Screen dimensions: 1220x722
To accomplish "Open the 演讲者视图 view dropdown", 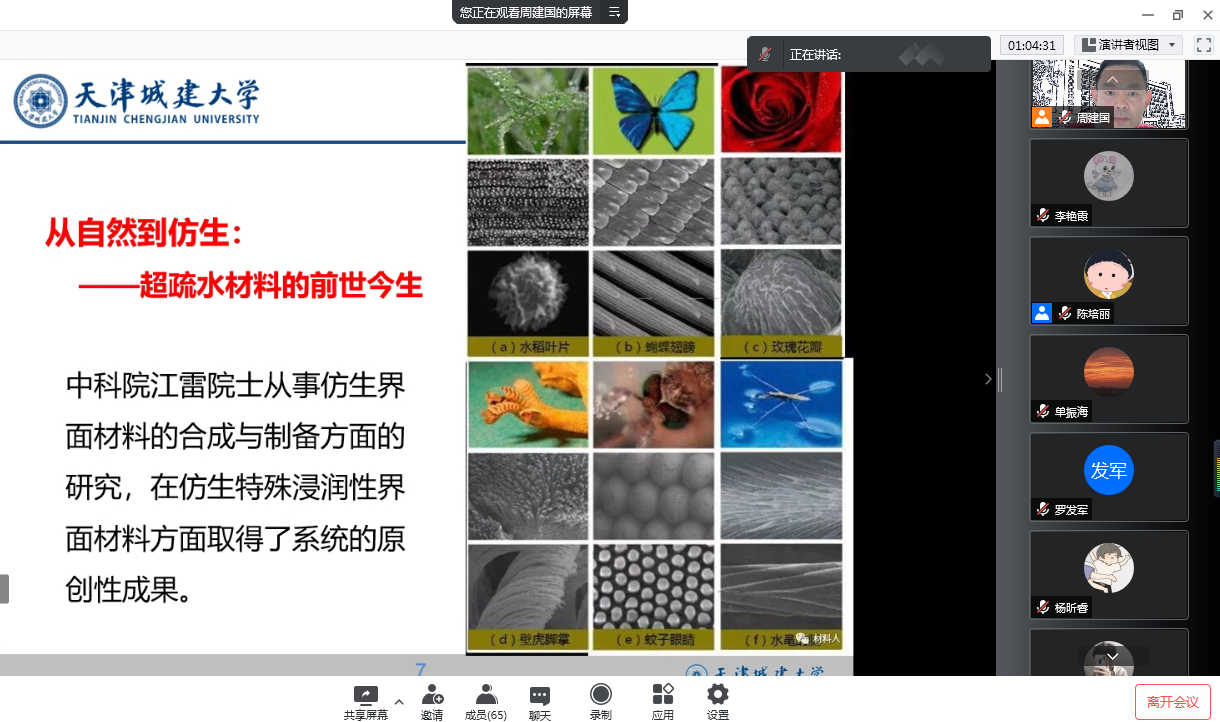I will [x=1128, y=45].
